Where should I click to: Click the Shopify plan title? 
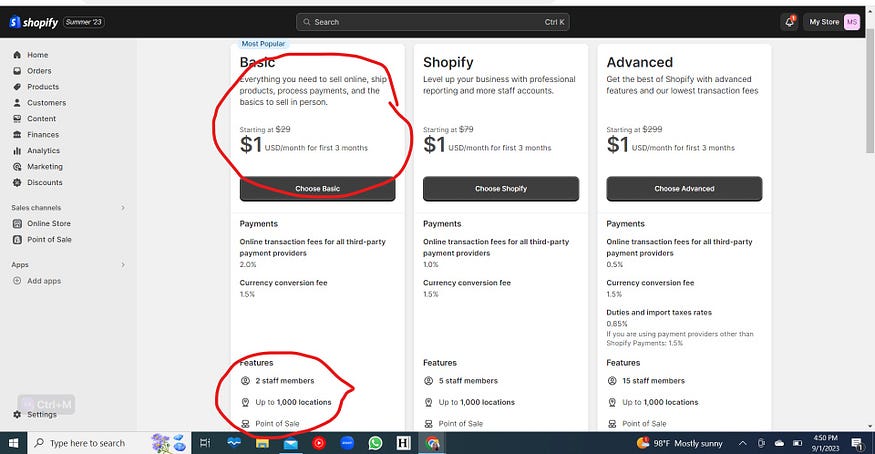(448, 62)
